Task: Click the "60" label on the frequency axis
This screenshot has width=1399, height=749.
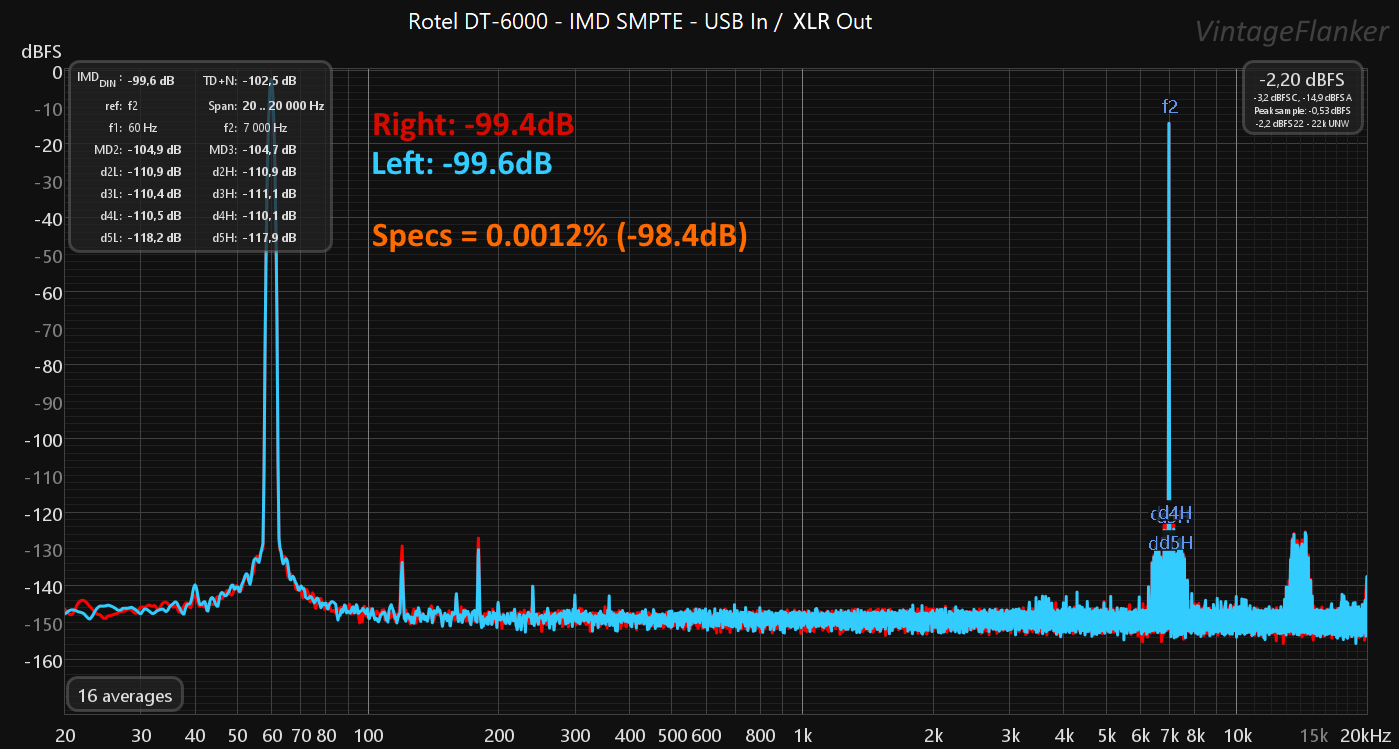Action: coord(273,736)
